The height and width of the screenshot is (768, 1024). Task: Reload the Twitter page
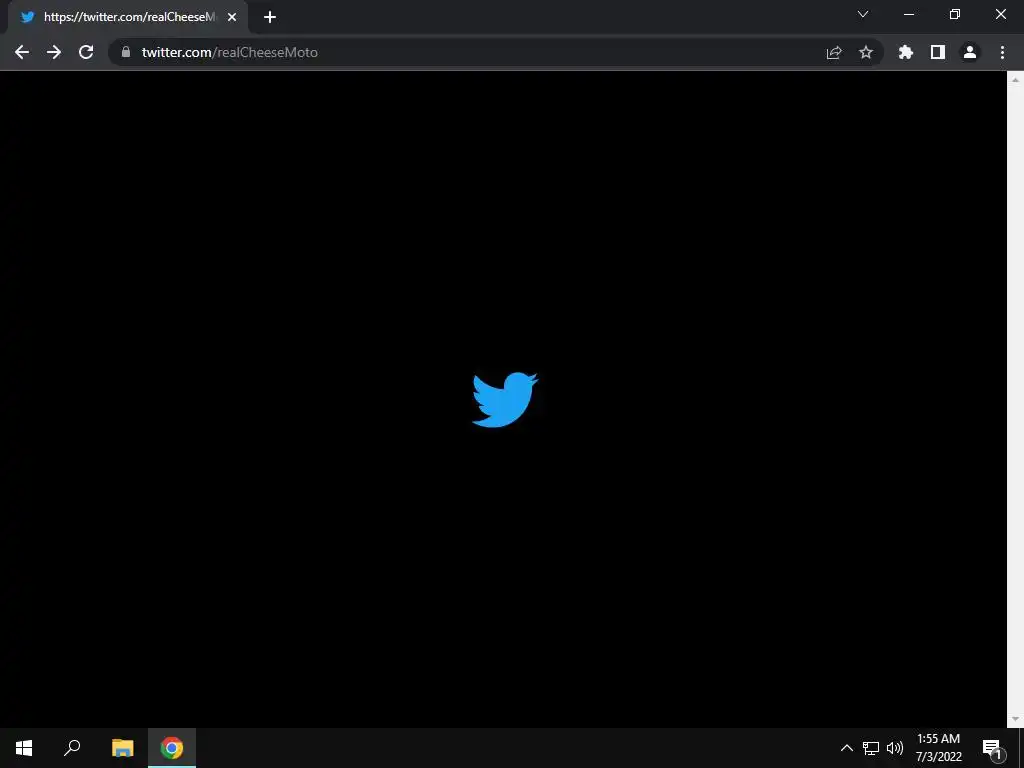pyautogui.click(x=86, y=52)
